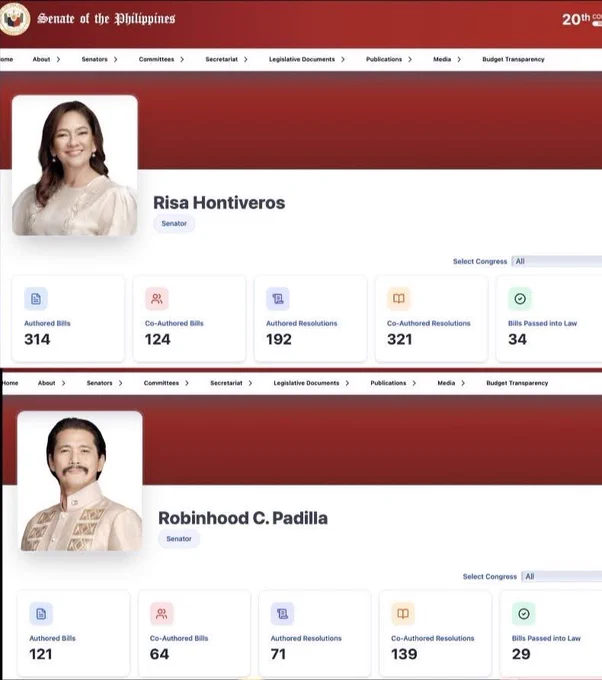Click the Senator badge under Risa Hontiveros
This screenshot has width=602, height=680.
[174, 223]
